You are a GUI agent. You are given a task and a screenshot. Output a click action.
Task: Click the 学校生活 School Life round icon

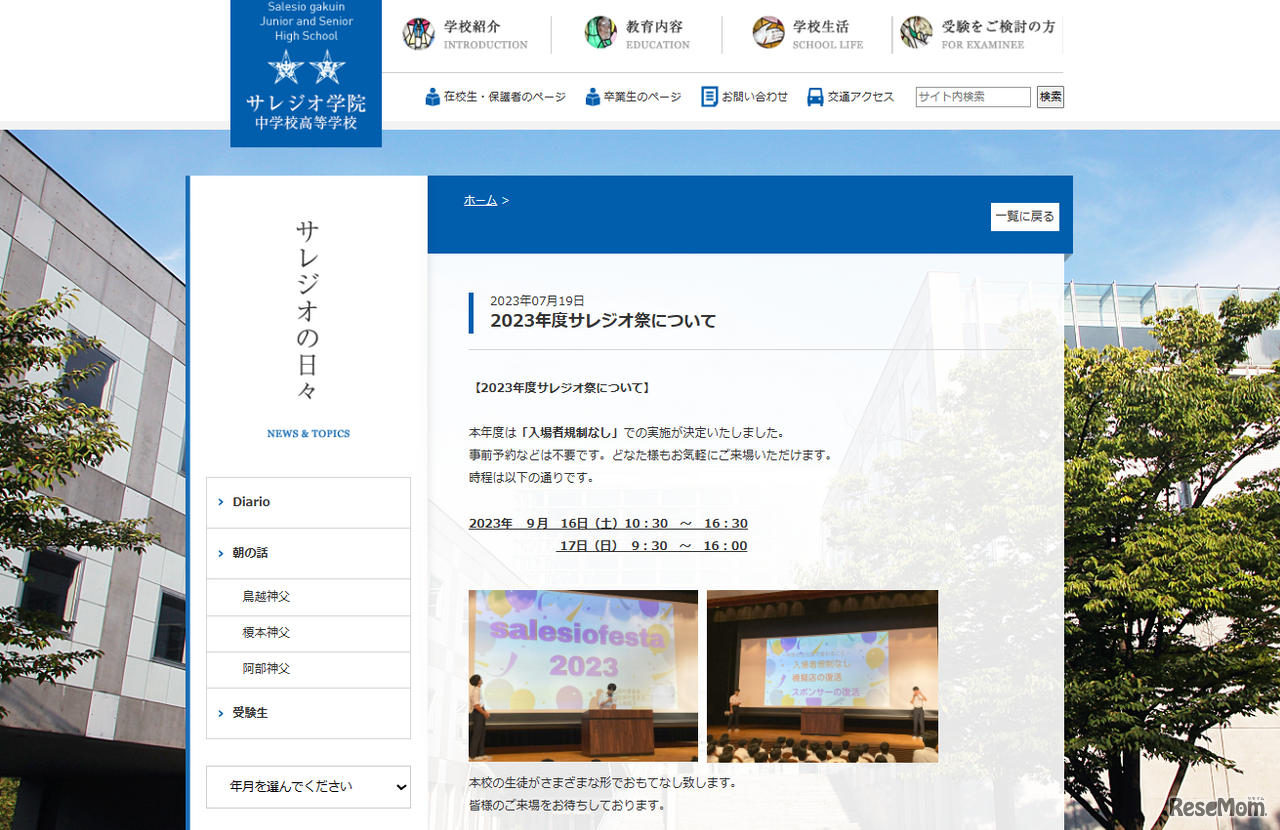pos(768,33)
